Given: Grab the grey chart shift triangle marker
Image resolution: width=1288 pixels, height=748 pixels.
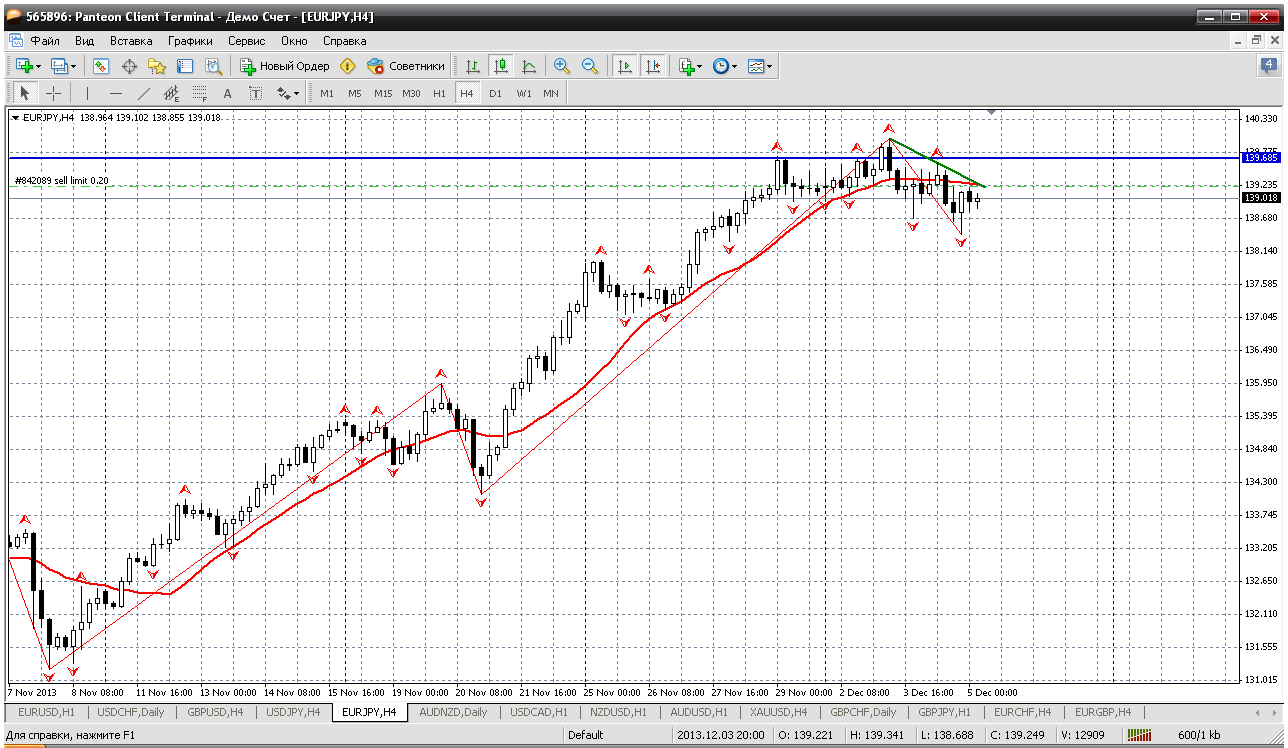Looking at the screenshot, I should [x=992, y=112].
